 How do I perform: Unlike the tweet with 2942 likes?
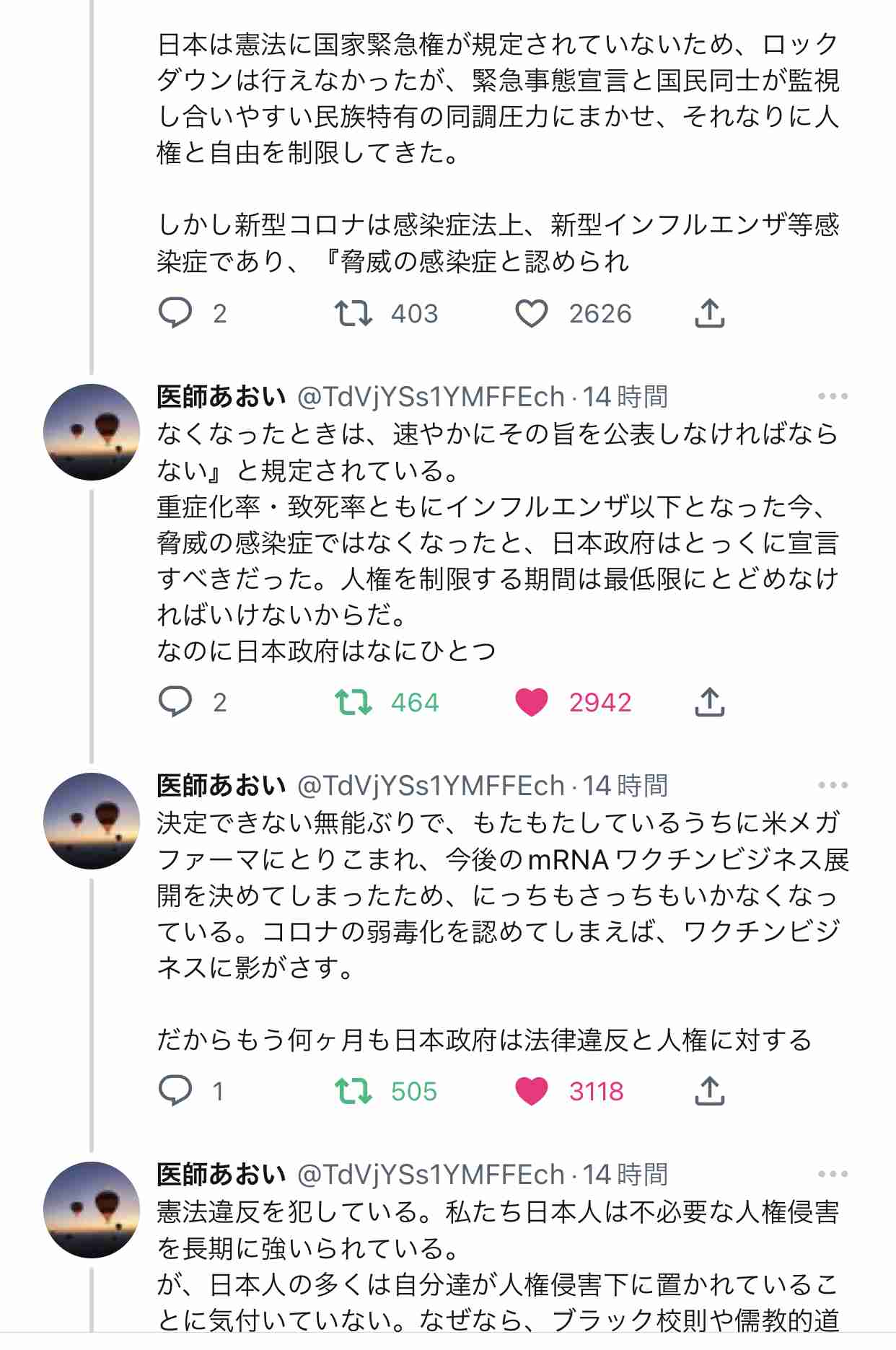[532, 701]
